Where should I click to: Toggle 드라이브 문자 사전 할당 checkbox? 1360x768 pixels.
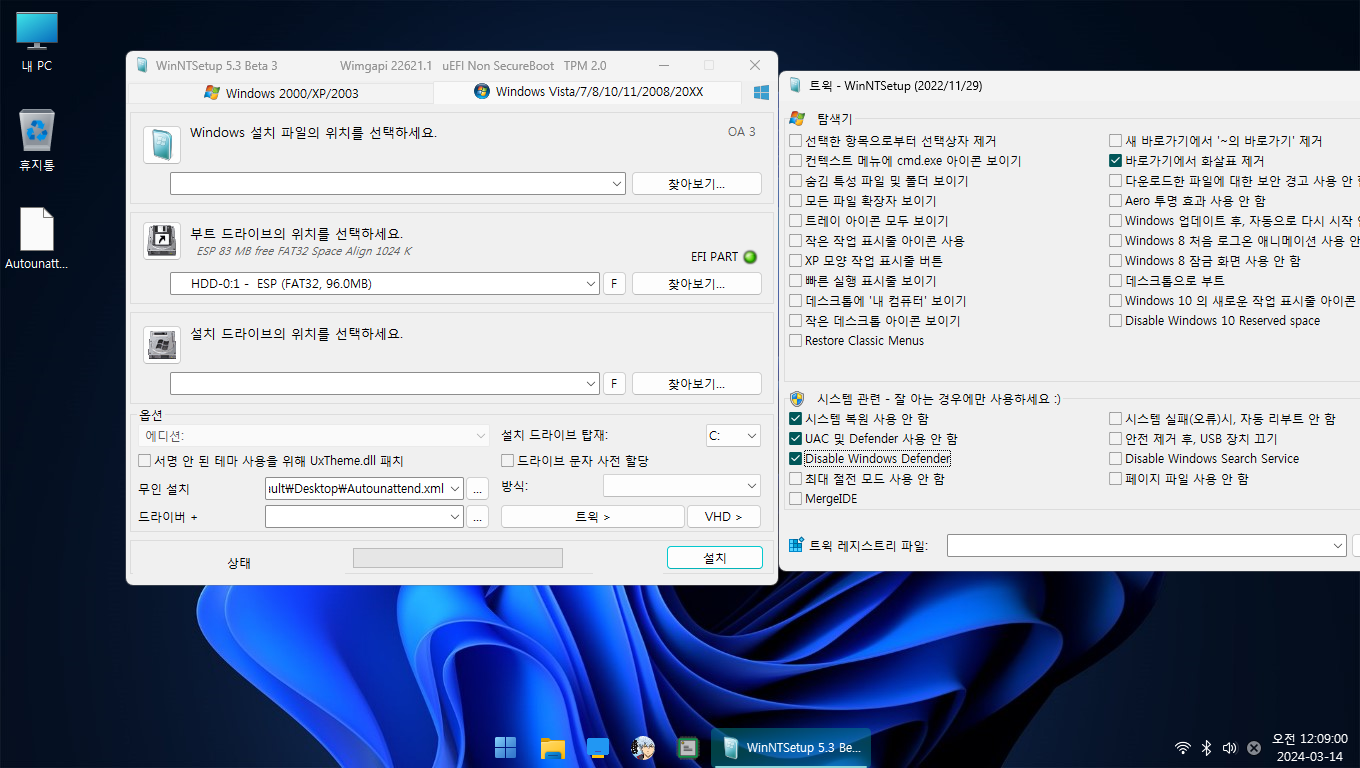click(508, 461)
